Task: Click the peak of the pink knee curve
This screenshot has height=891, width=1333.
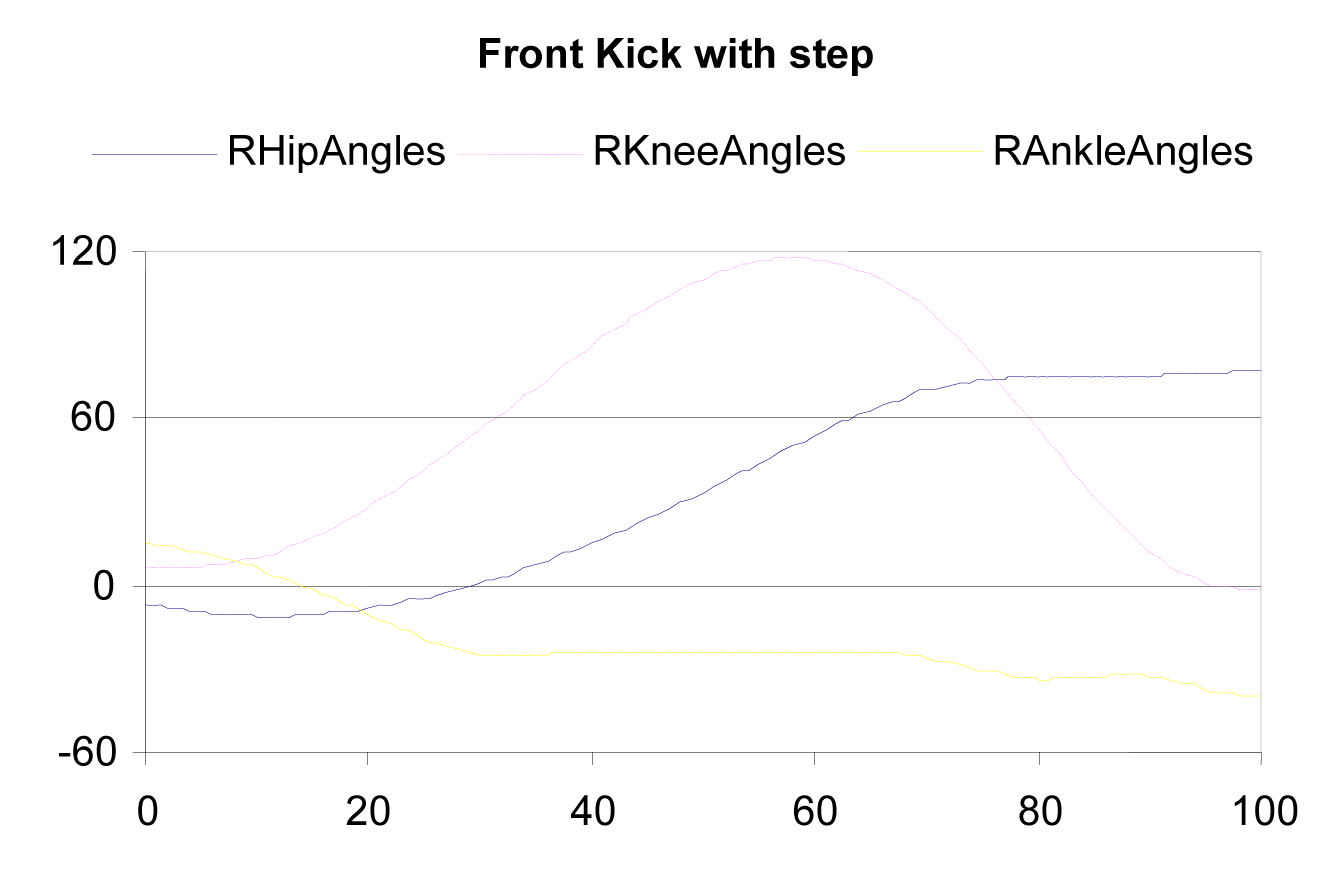Action: (790, 258)
